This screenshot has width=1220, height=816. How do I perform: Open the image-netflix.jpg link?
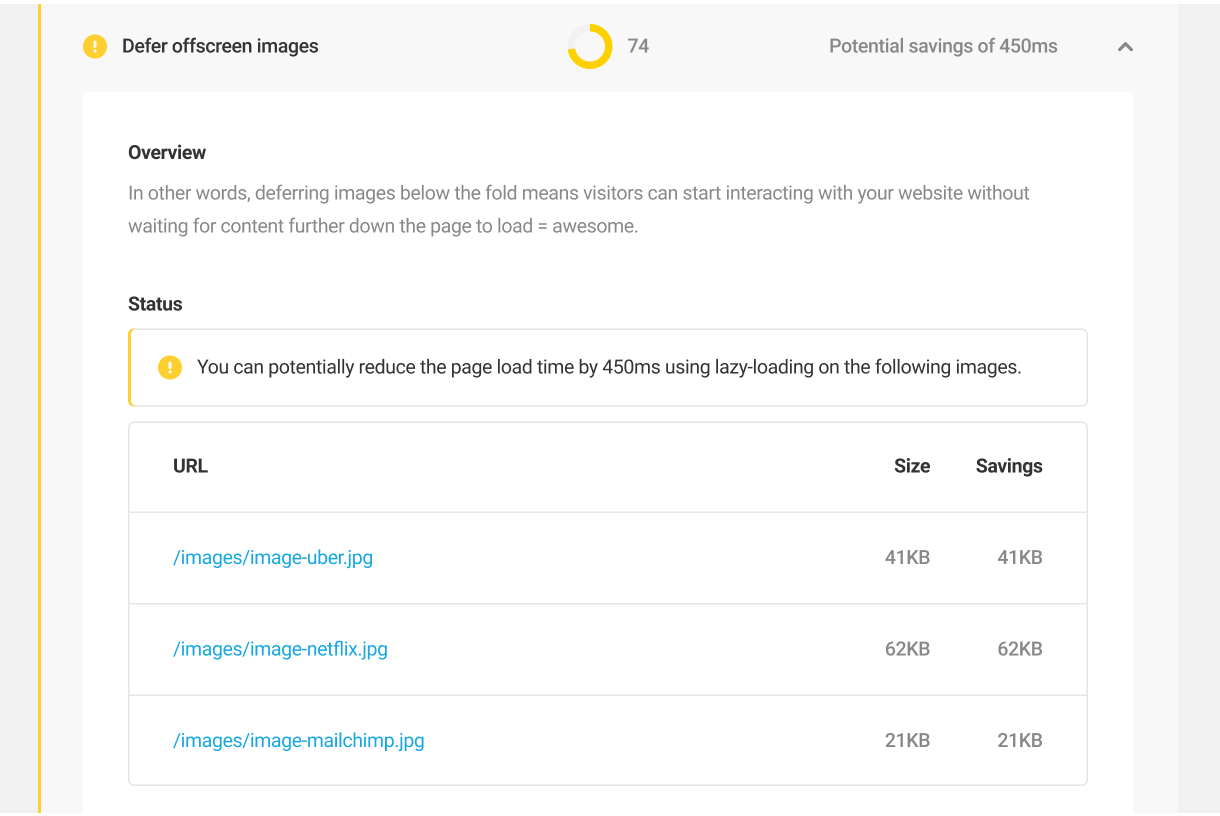[280, 649]
